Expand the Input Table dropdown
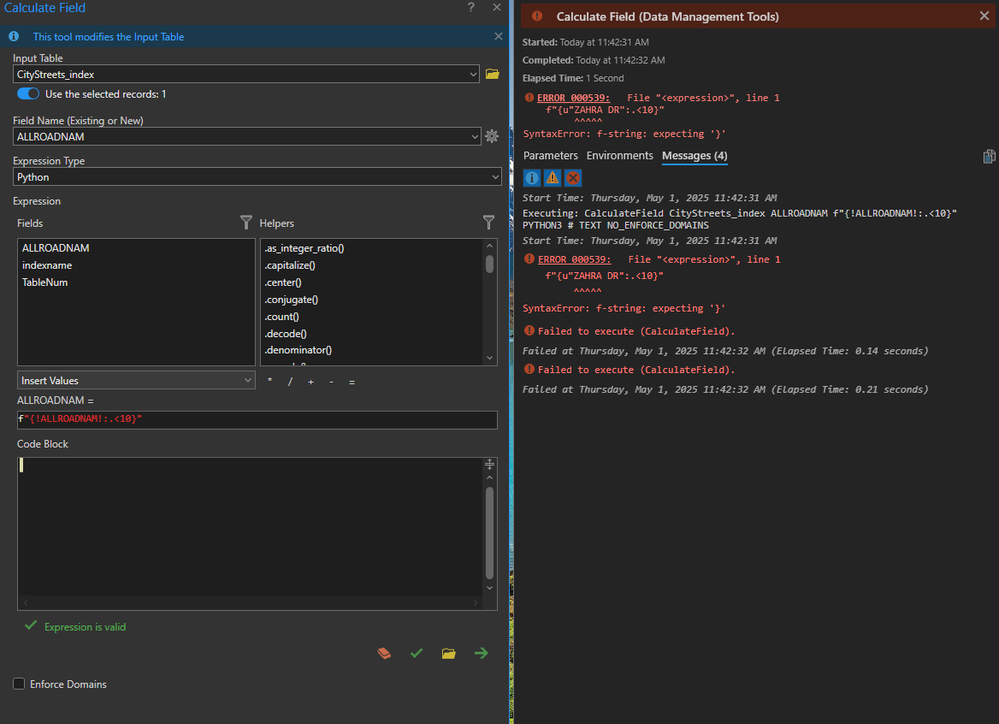The image size is (999, 724). click(x=473, y=74)
